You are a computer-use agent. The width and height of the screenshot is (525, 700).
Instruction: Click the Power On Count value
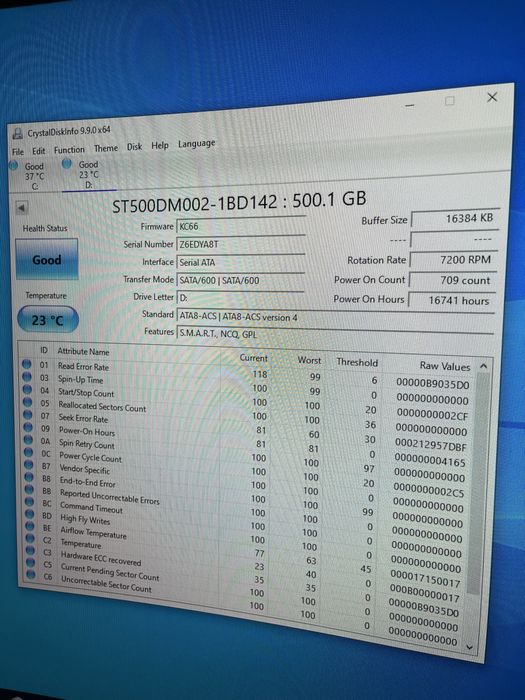pos(453,280)
